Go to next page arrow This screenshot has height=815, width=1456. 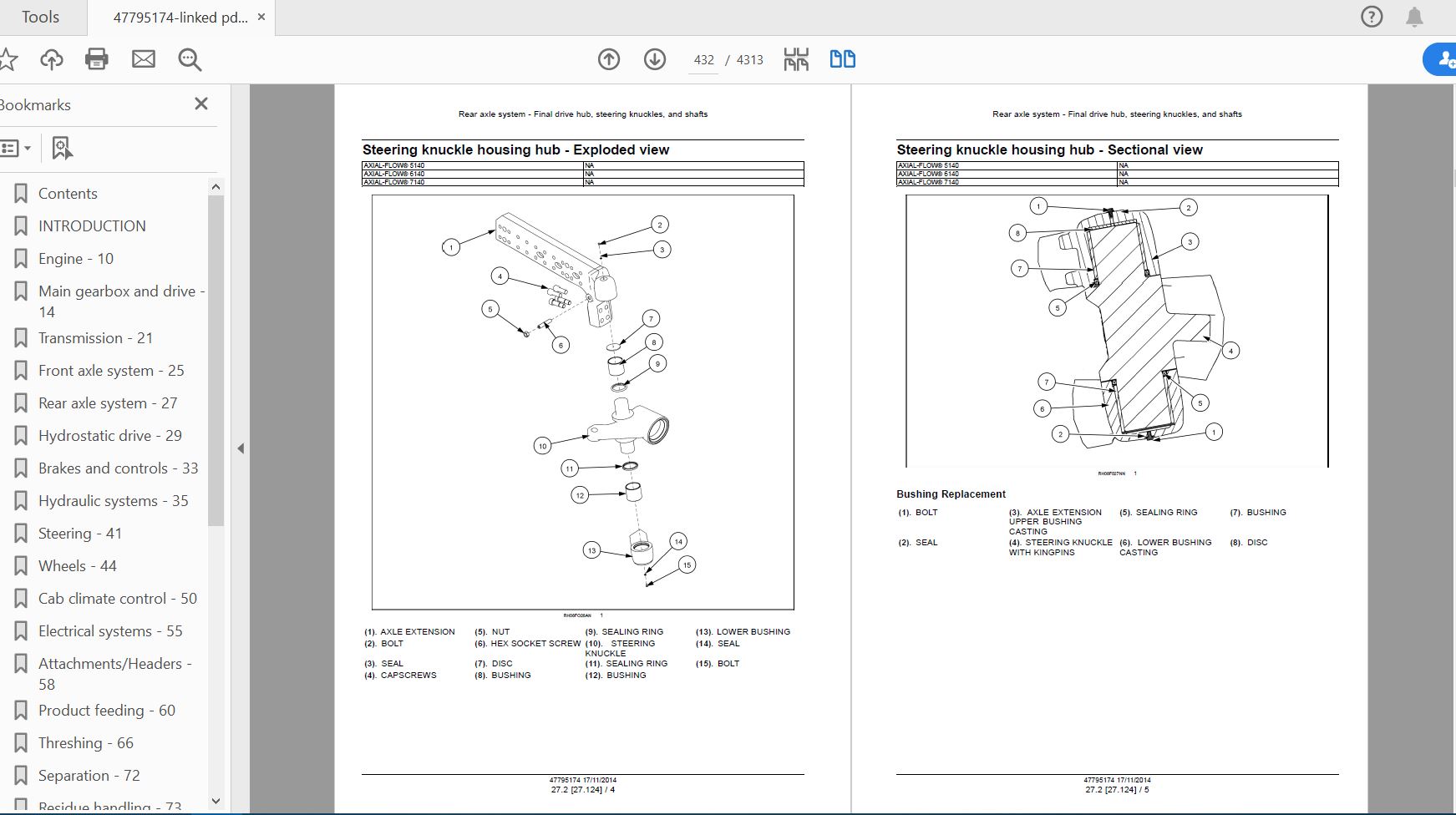click(x=655, y=59)
